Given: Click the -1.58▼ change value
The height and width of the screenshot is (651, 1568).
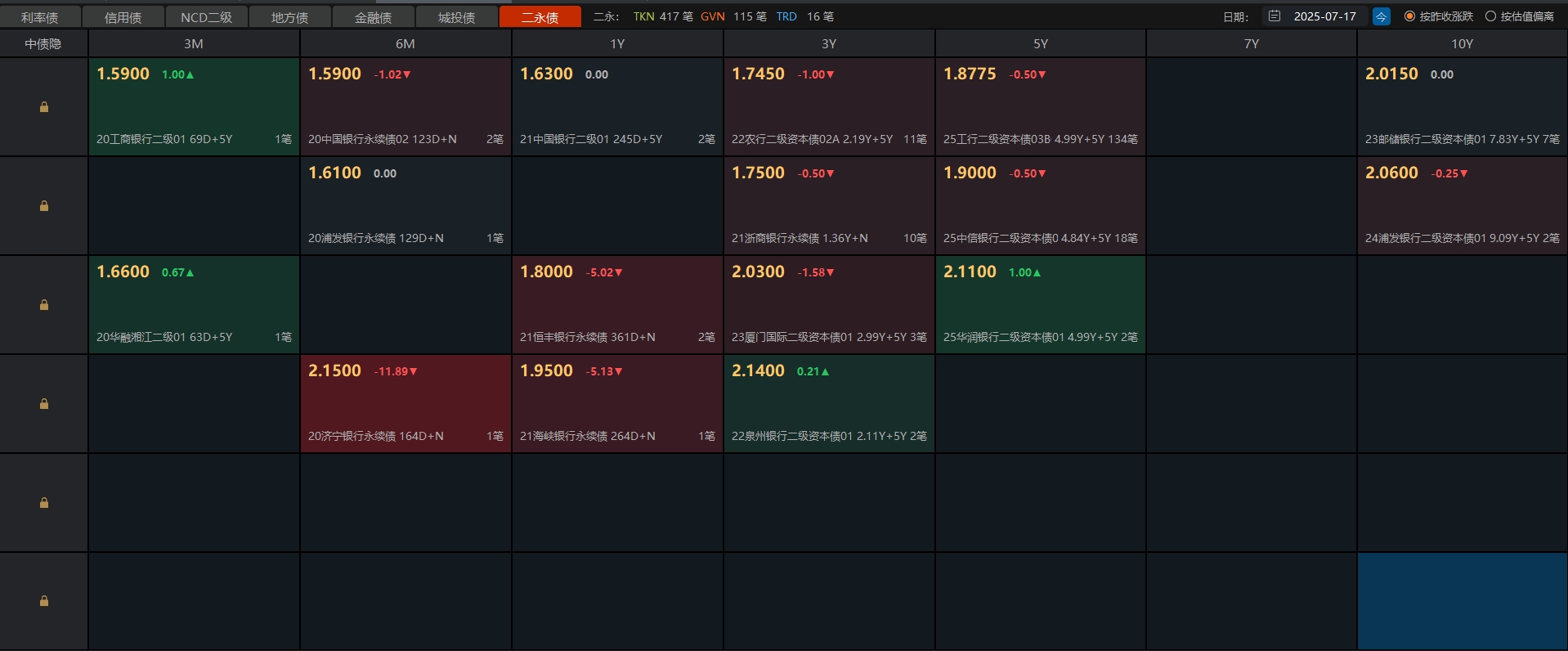Looking at the screenshot, I should coord(816,272).
